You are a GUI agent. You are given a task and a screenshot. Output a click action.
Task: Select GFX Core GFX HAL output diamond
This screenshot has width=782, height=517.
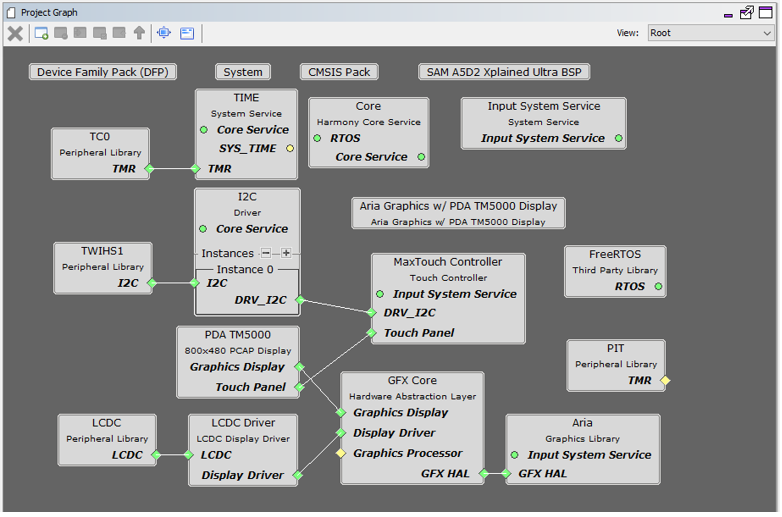483,474
